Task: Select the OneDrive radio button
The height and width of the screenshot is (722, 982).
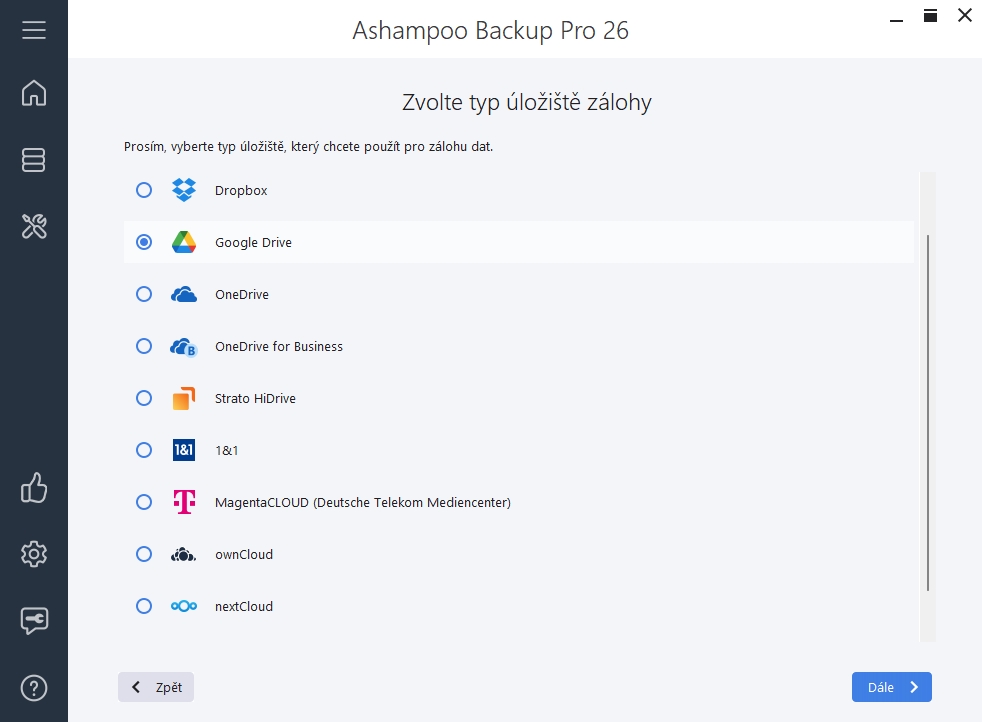Action: (144, 294)
